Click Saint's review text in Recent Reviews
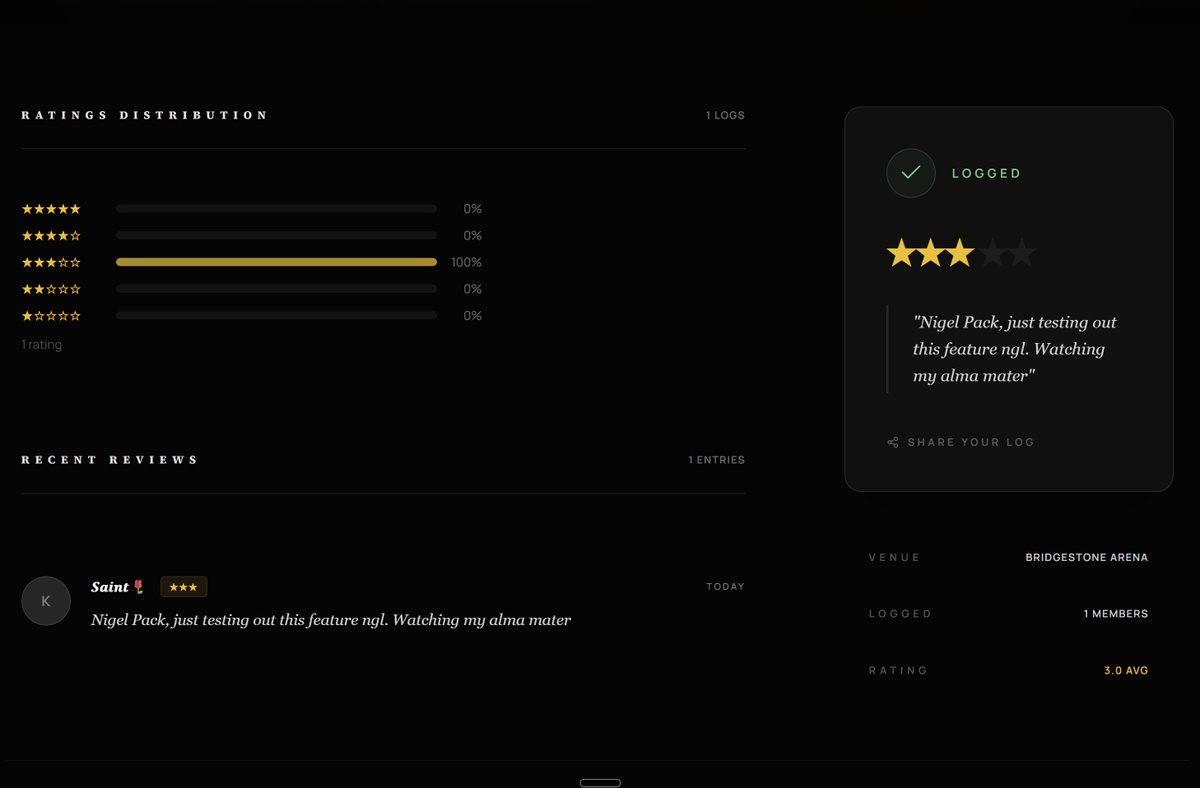The height and width of the screenshot is (788, 1200). [331, 620]
